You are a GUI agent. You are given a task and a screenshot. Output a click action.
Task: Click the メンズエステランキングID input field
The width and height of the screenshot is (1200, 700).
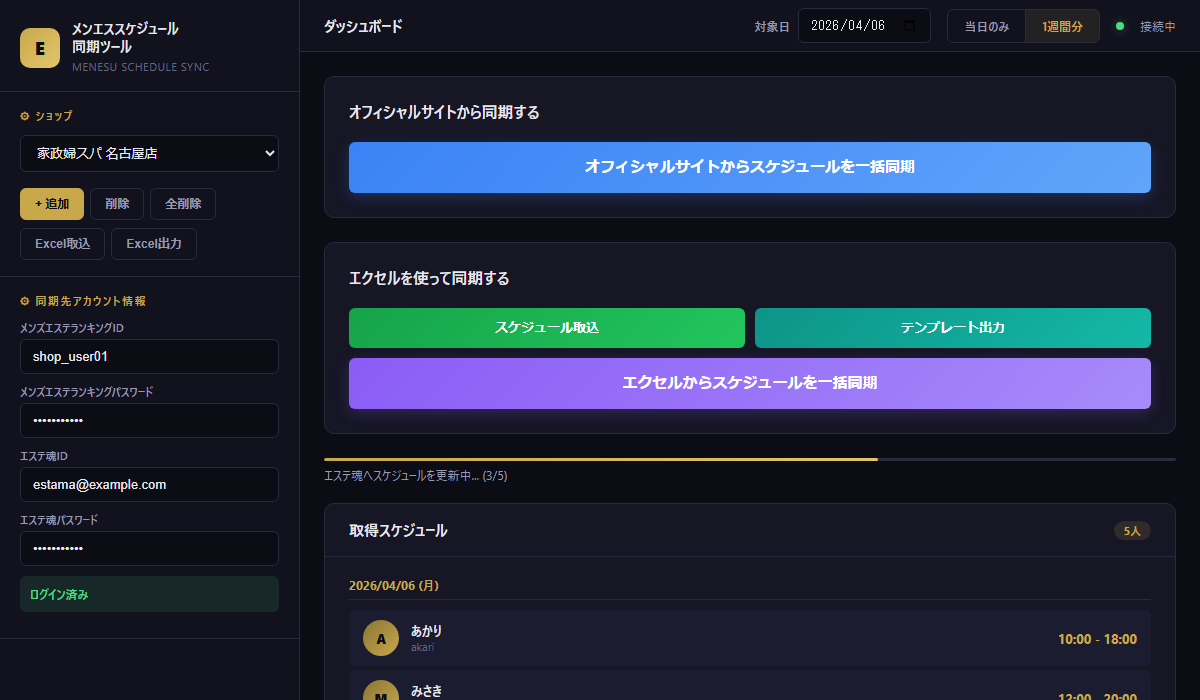click(149, 357)
